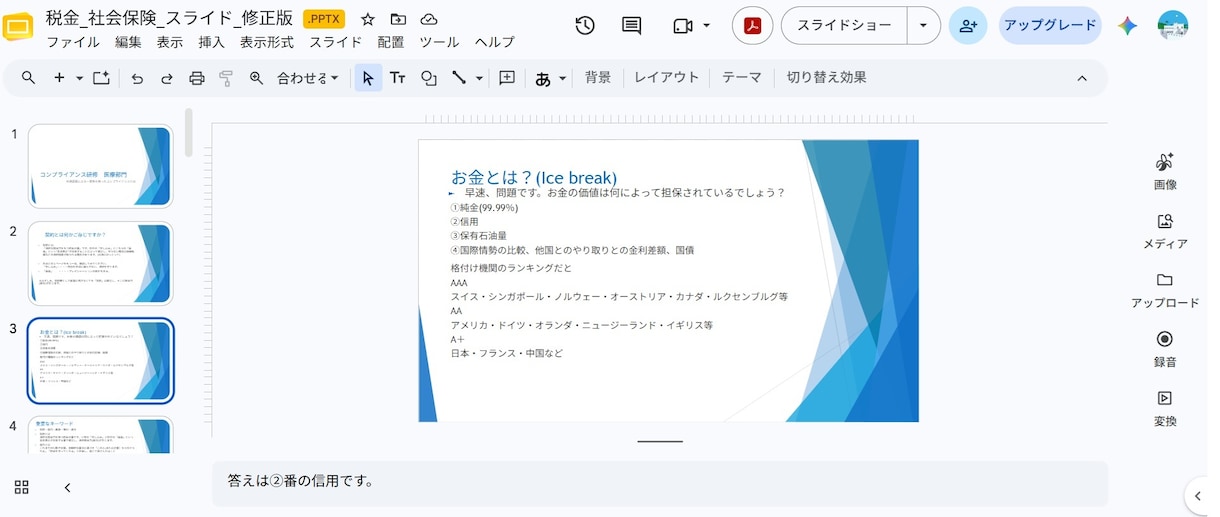The image size is (1220, 517).
Task: Switch to grid view
Action: [22, 488]
